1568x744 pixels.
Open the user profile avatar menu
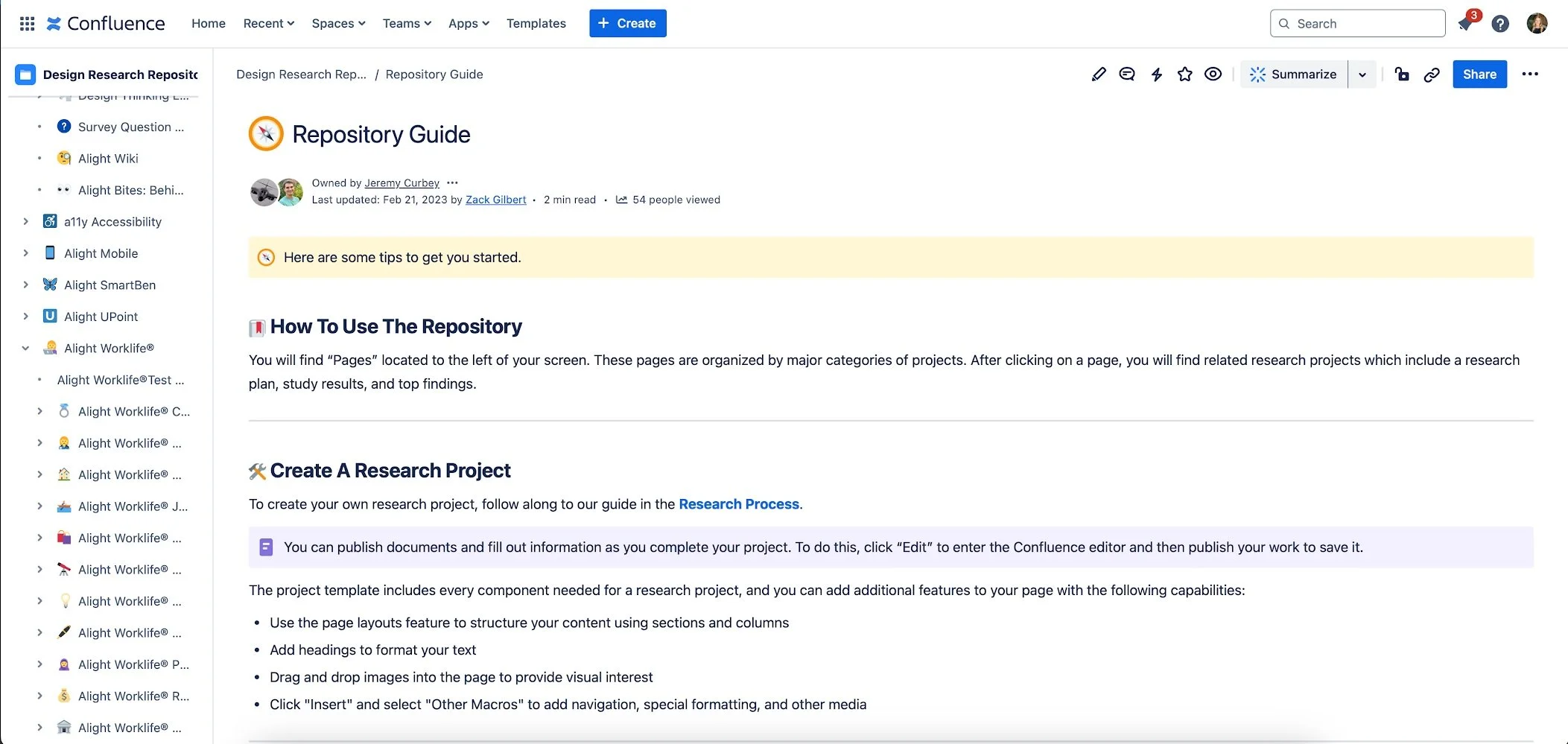pos(1537,24)
